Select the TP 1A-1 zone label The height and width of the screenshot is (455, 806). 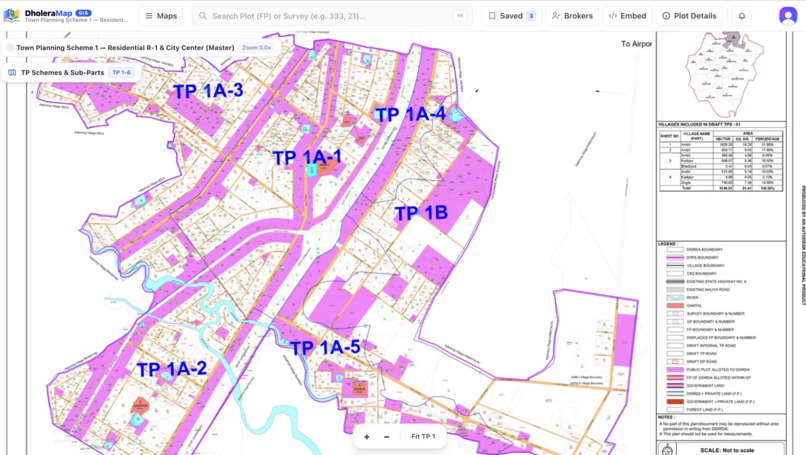[x=307, y=157]
